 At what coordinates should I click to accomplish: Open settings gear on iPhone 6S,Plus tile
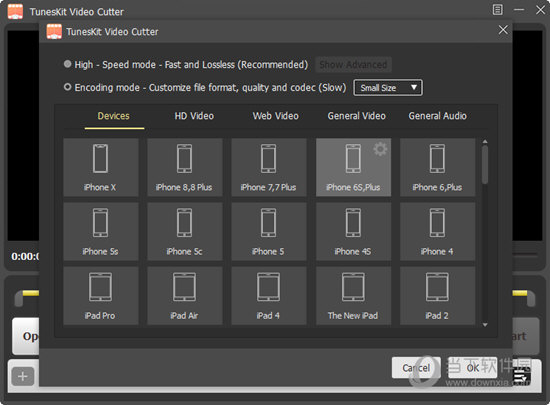(x=380, y=149)
